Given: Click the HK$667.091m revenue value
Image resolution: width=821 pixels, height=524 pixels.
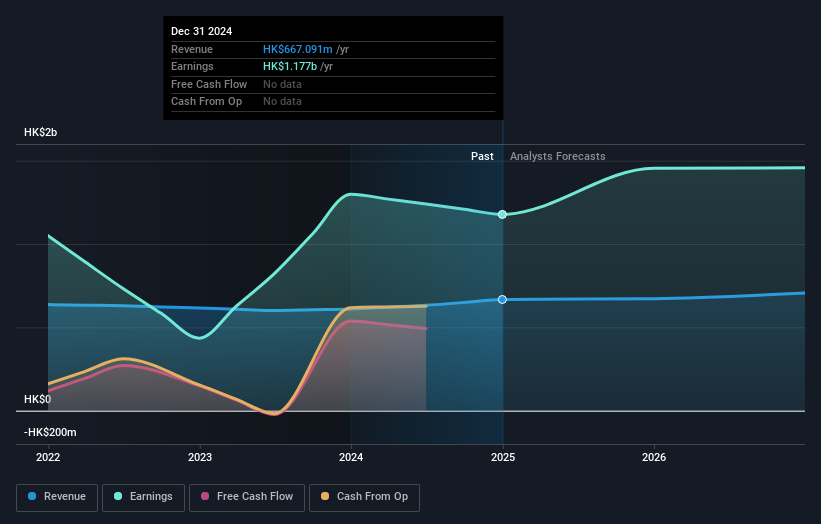Looking at the screenshot, I should [x=297, y=49].
